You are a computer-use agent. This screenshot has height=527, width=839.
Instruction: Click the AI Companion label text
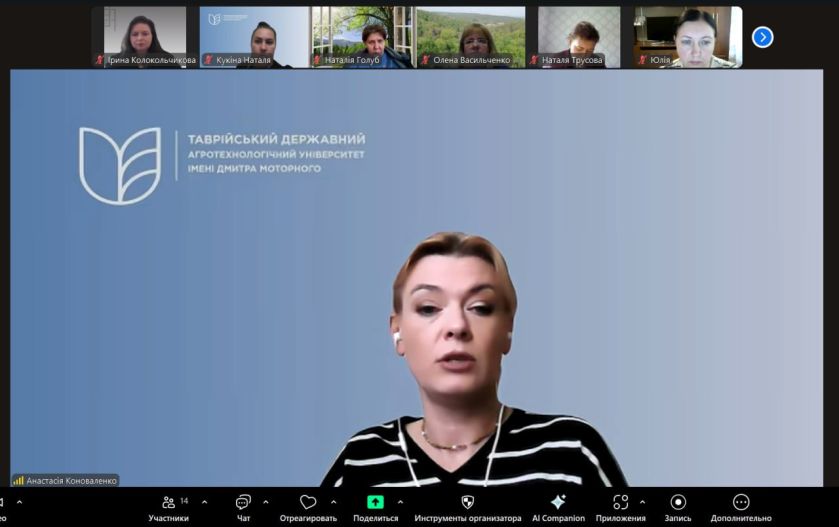(558, 518)
